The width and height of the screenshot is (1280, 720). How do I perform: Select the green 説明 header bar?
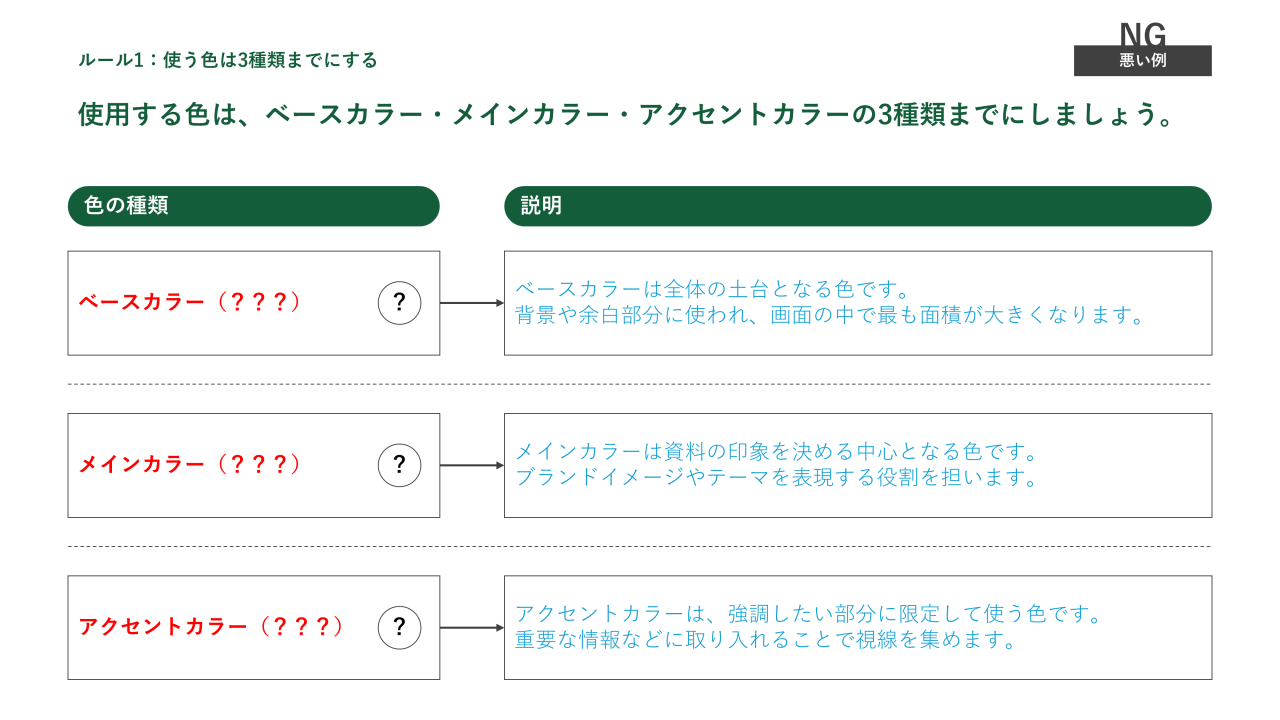(x=857, y=206)
